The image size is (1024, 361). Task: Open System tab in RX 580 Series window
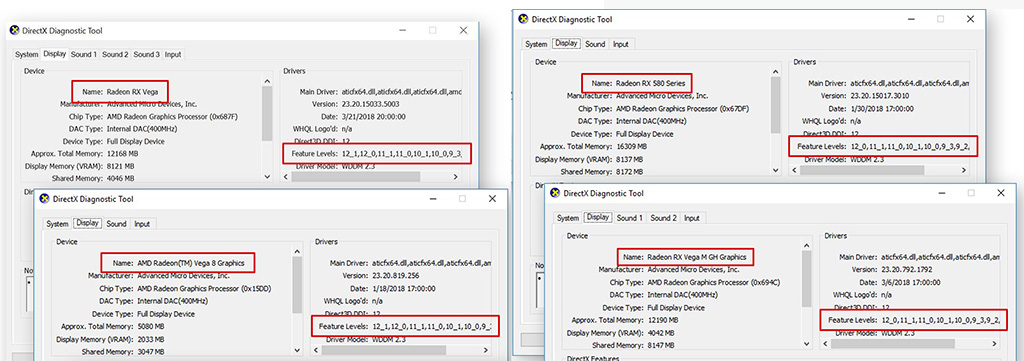pyautogui.click(x=536, y=44)
